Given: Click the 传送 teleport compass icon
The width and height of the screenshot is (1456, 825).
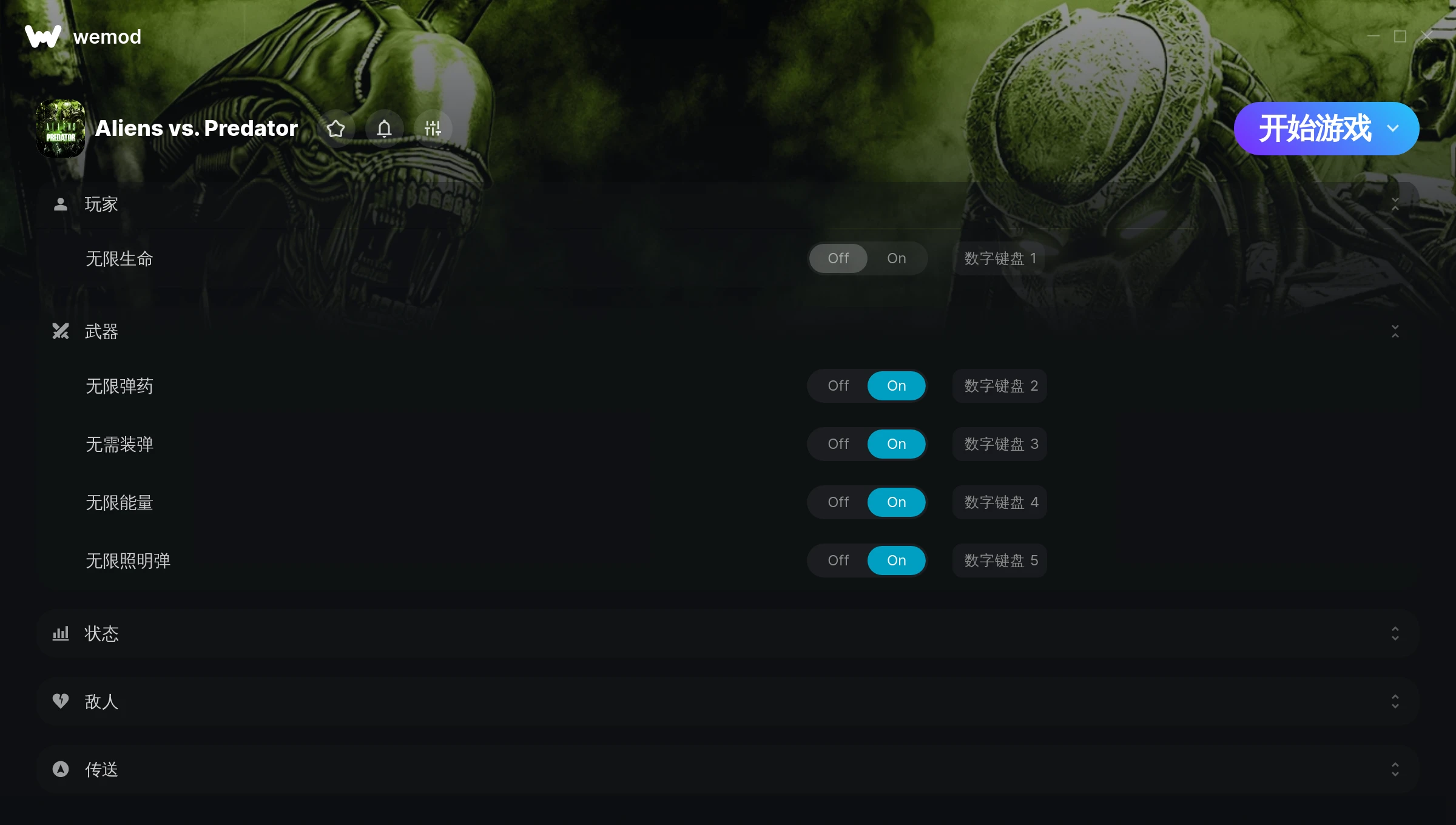Looking at the screenshot, I should click(x=61, y=769).
